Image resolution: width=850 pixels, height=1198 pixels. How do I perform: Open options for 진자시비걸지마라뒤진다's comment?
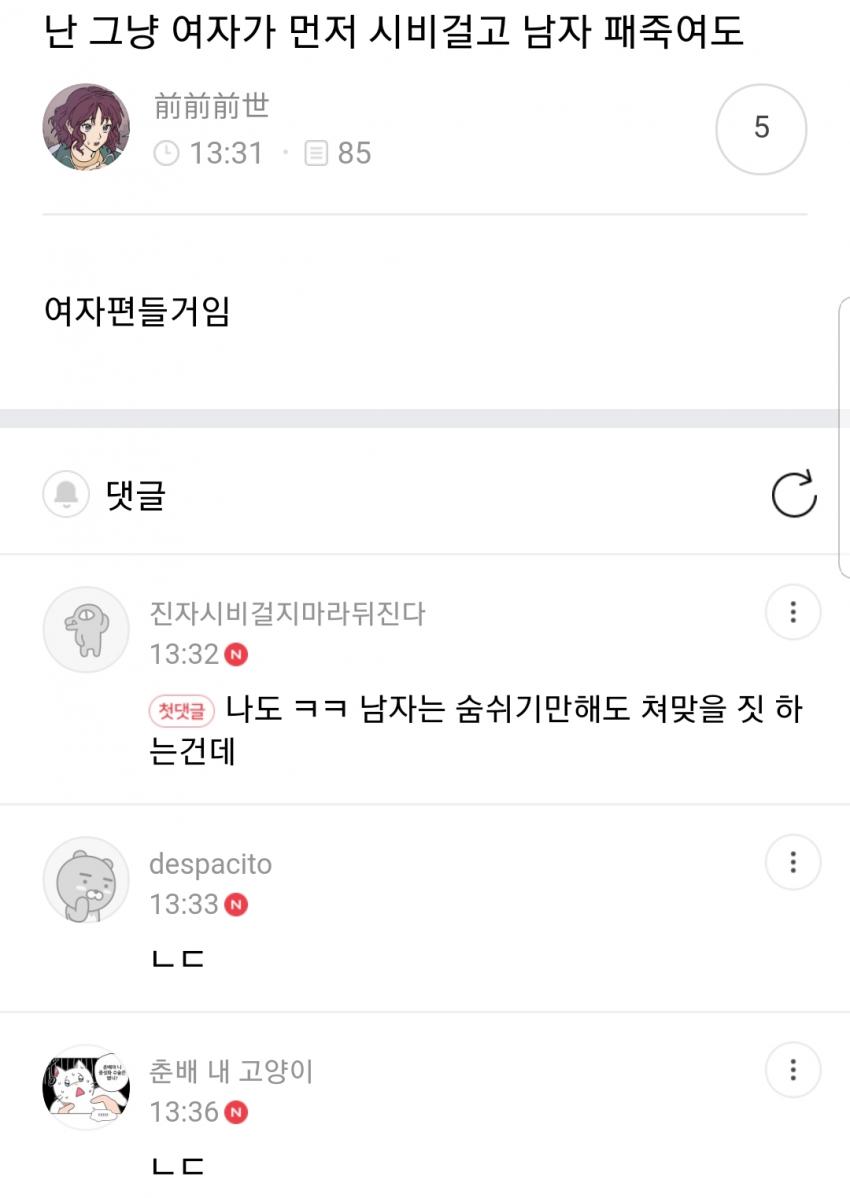[792, 612]
